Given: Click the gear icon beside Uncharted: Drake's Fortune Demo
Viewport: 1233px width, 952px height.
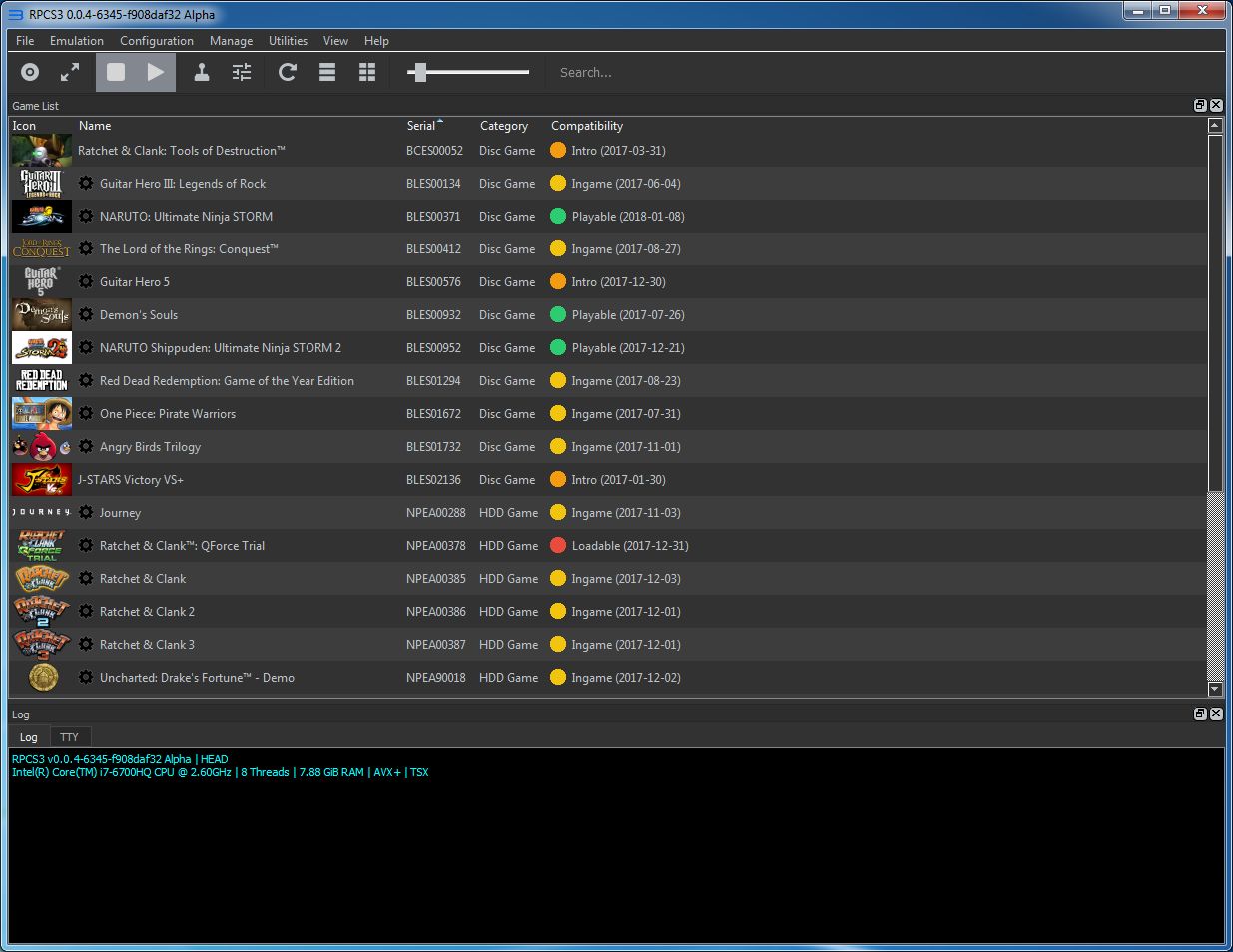Looking at the screenshot, I should (x=86, y=678).
